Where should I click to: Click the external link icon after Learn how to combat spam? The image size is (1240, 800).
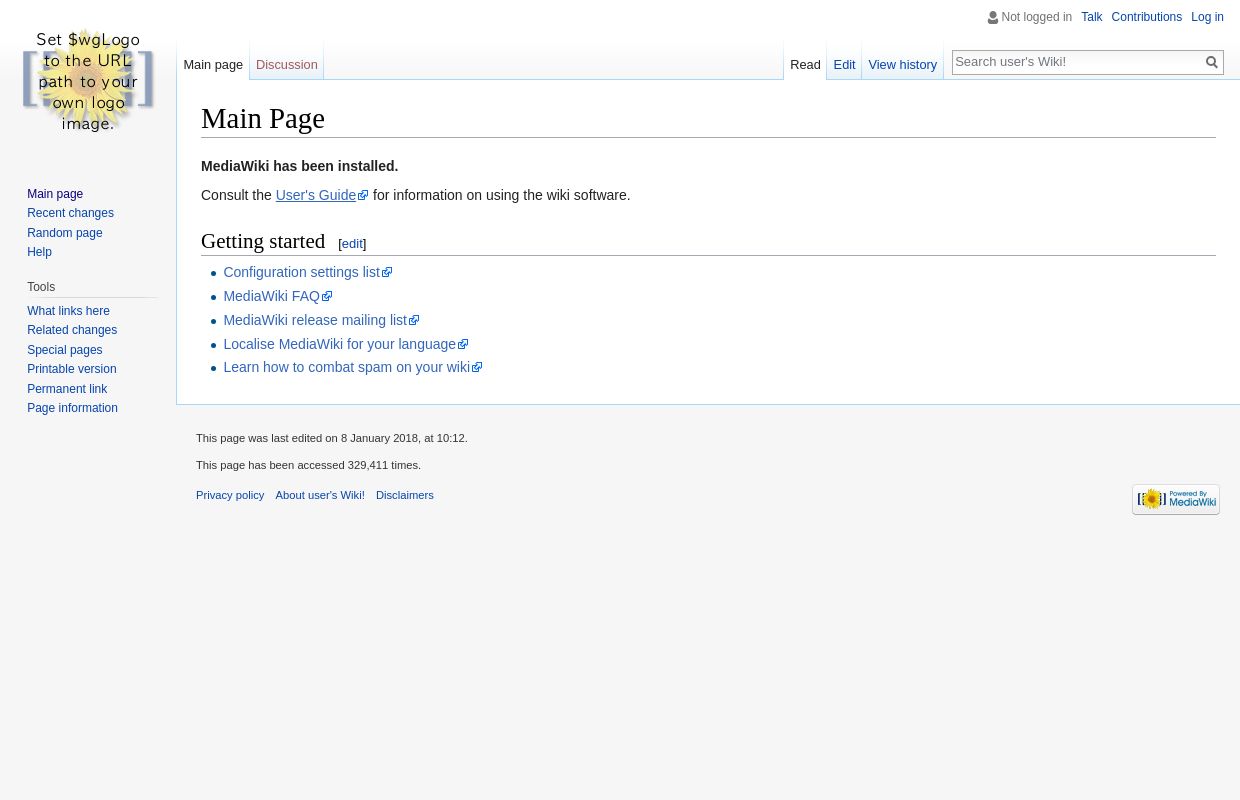477,367
